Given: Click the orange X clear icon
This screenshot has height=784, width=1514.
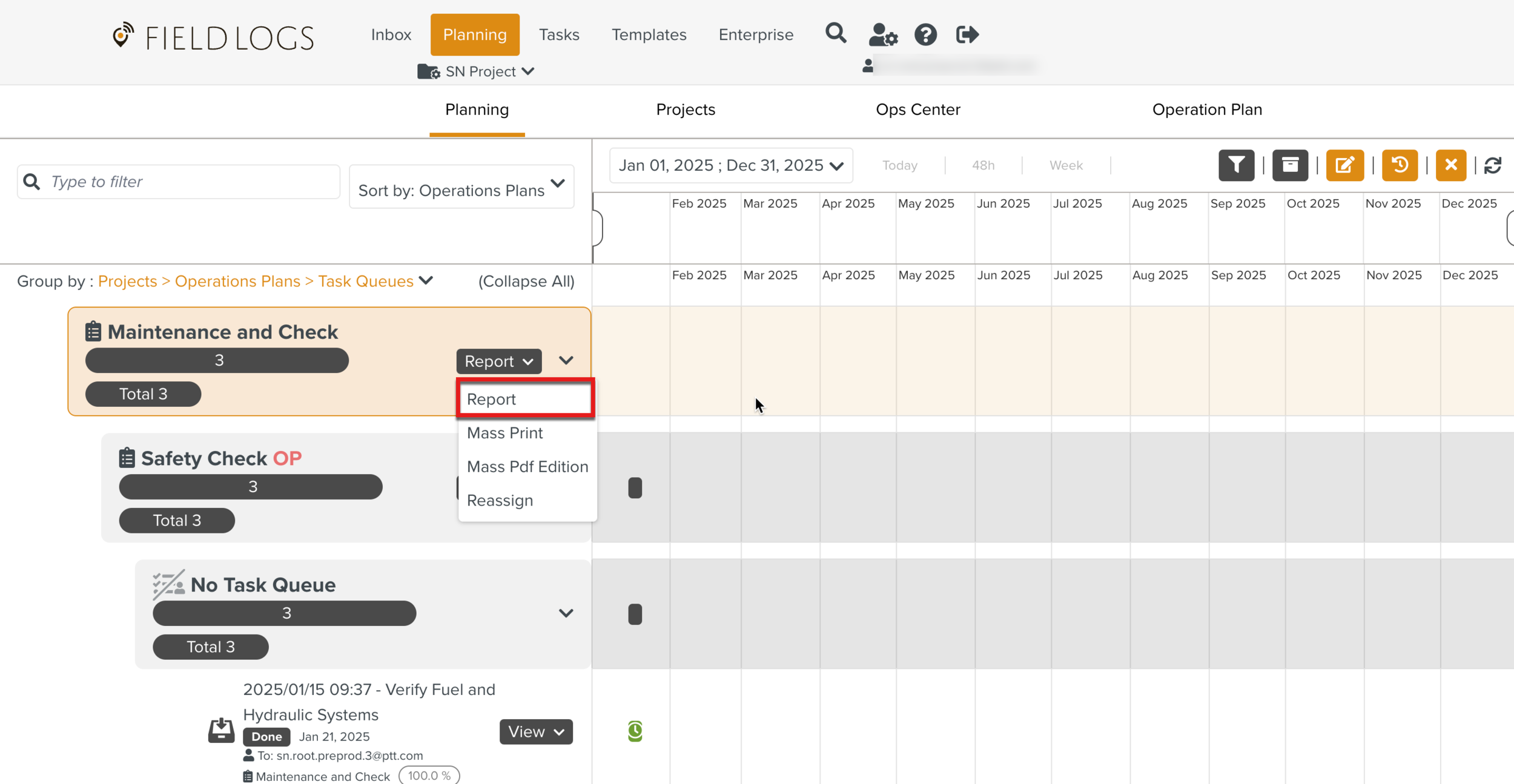Looking at the screenshot, I should click(1450, 165).
